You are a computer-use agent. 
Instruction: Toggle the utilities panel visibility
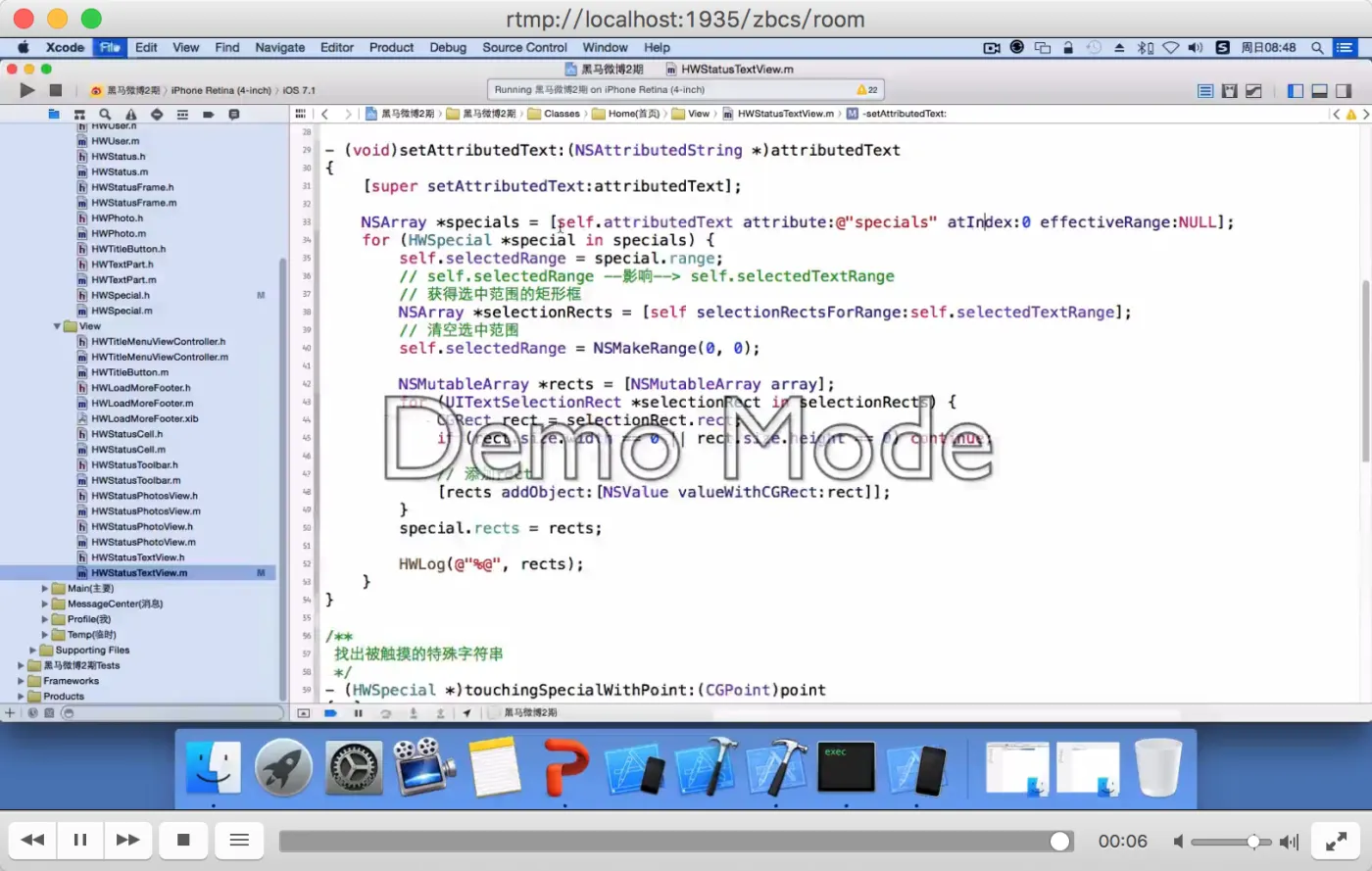1344,91
